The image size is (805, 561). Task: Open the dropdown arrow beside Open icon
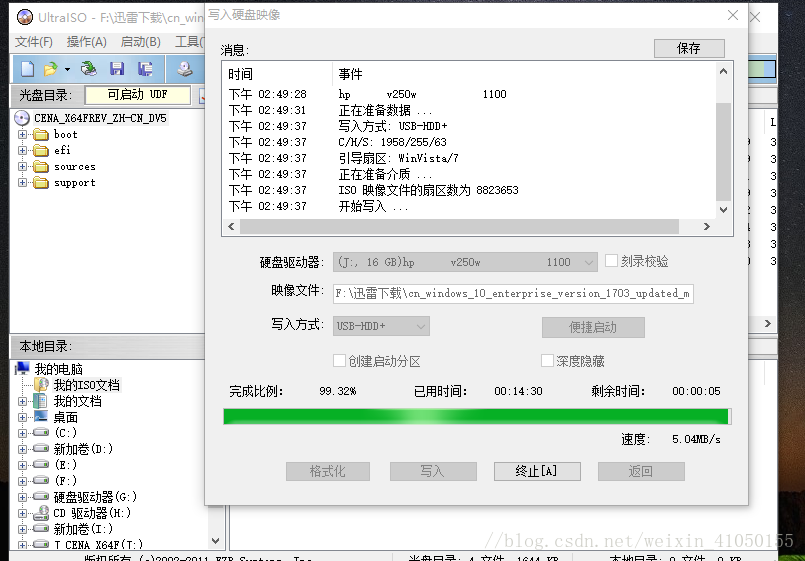coord(67,69)
